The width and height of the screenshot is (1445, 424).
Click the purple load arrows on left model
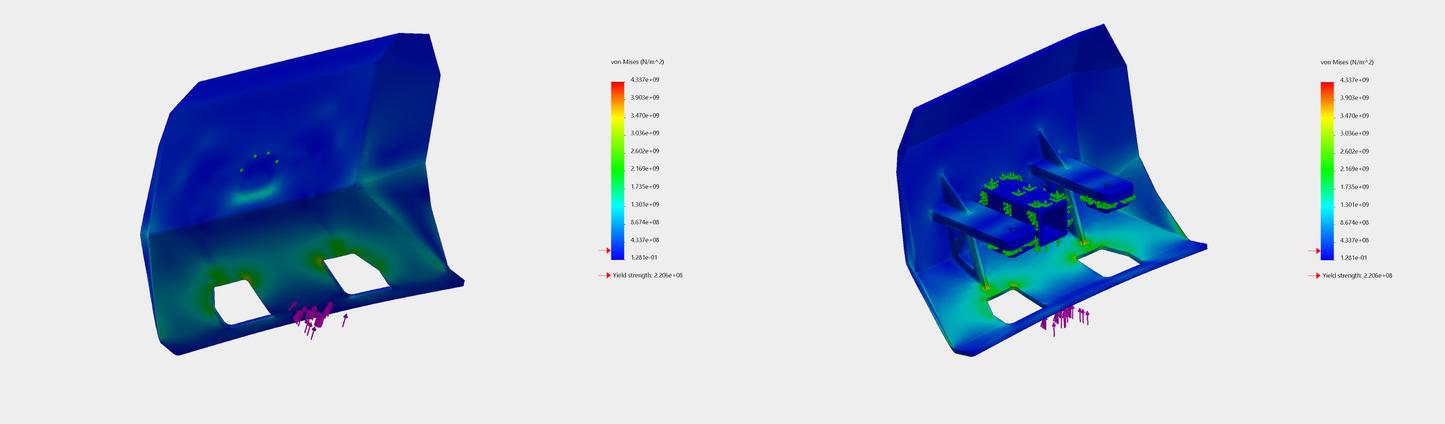click(x=314, y=318)
